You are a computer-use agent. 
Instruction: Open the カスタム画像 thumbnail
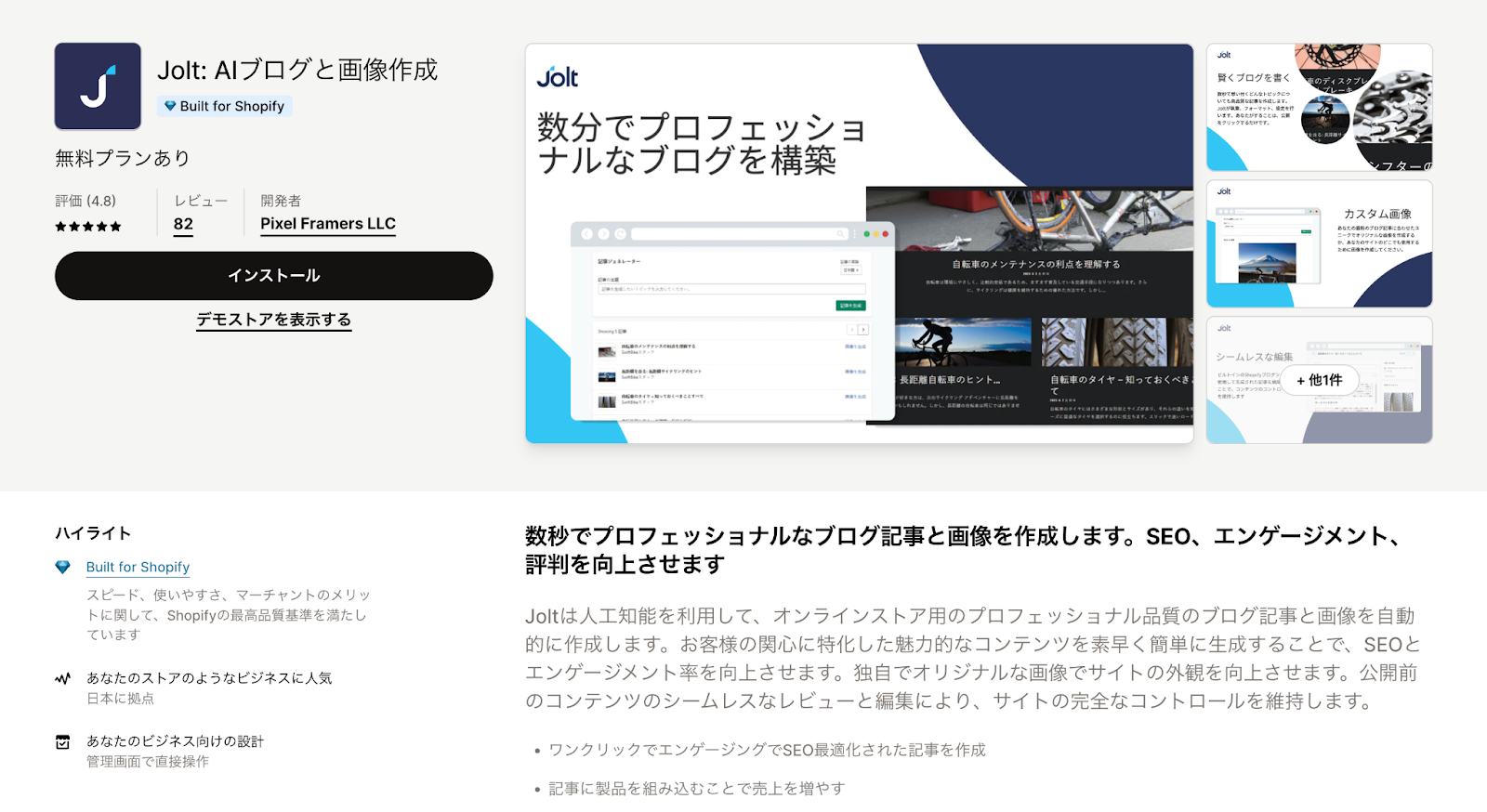(1319, 243)
